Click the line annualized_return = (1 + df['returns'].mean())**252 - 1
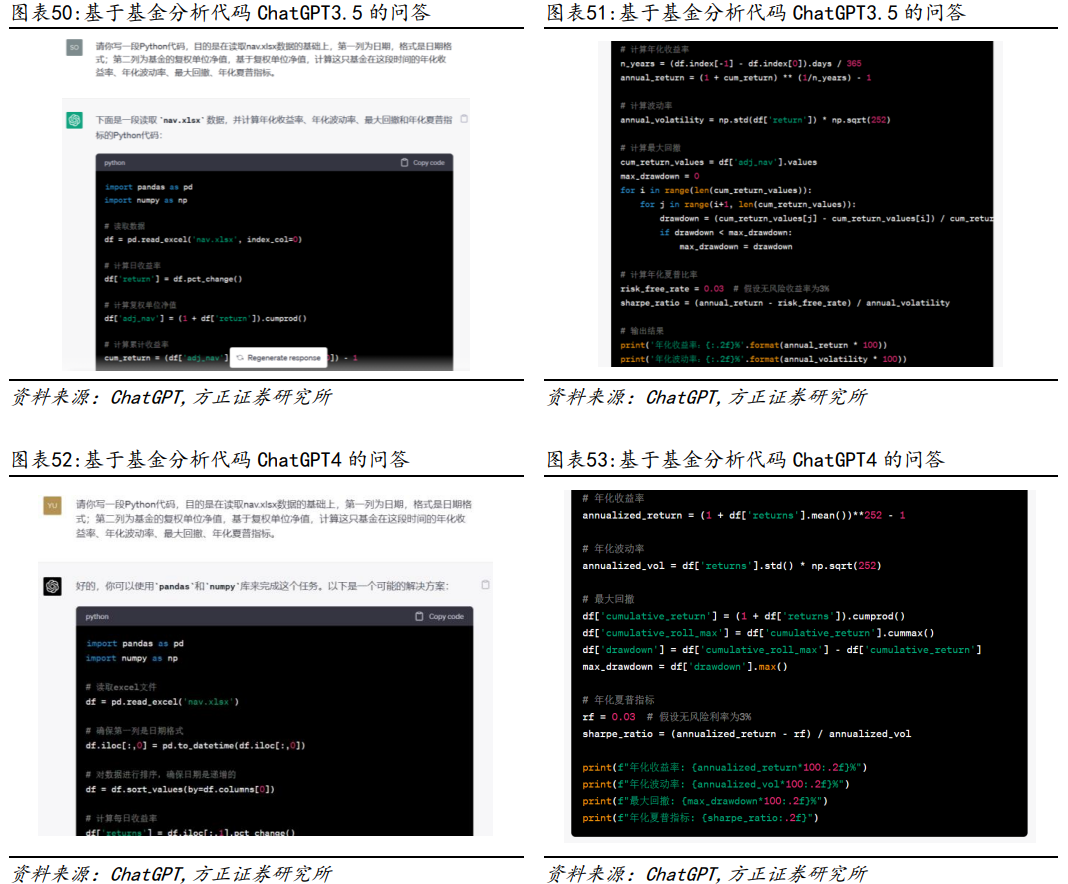Screen dimensions: 1068x884 click(744, 516)
